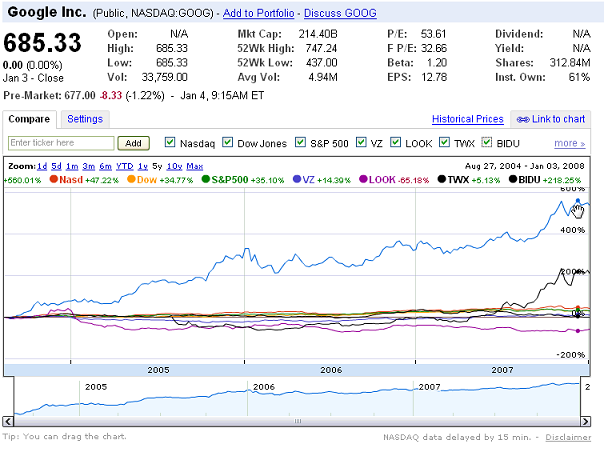This screenshot has height=452, width=604.
Task: Set chart zoom to Max
Action: coord(195,166)
